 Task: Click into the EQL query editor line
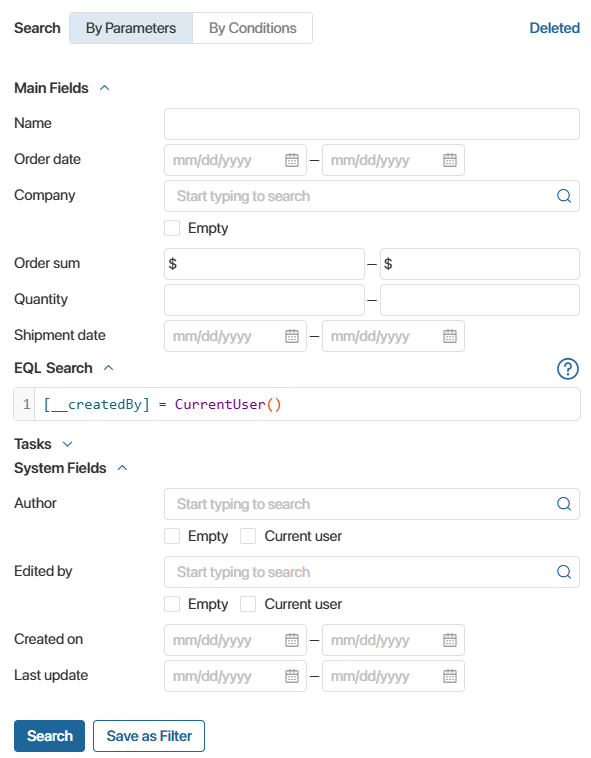click(307, 404)
